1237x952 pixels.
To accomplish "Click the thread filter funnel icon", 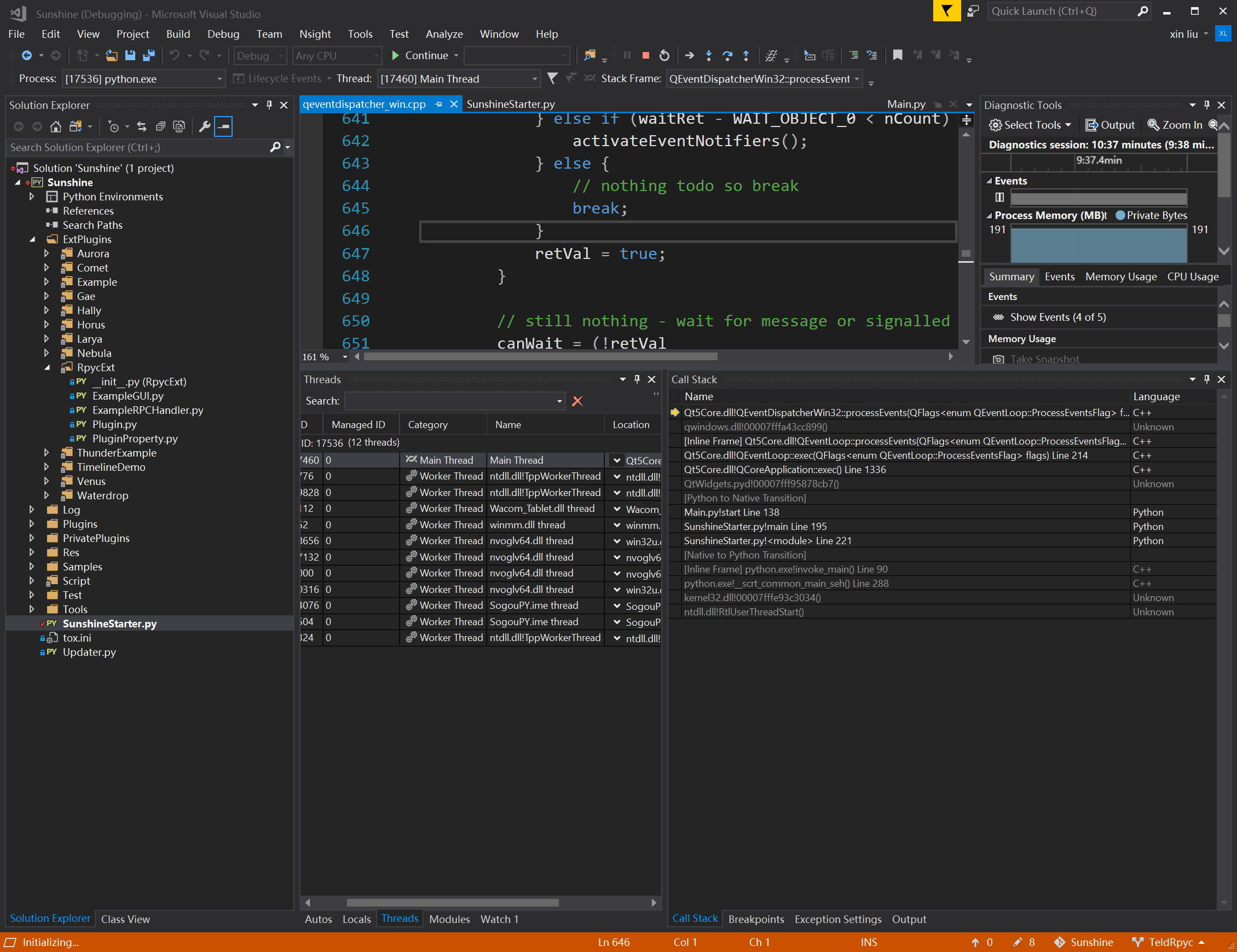I will [x=552, y=78].
